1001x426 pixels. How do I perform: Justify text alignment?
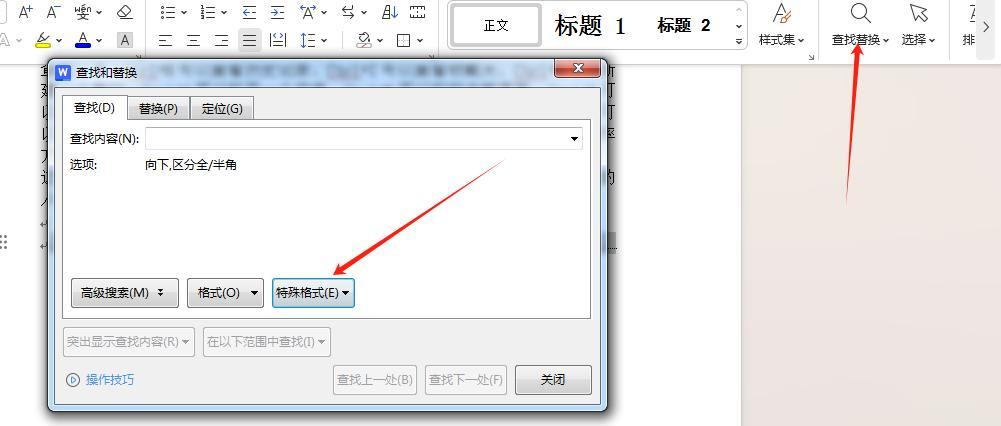250,41
